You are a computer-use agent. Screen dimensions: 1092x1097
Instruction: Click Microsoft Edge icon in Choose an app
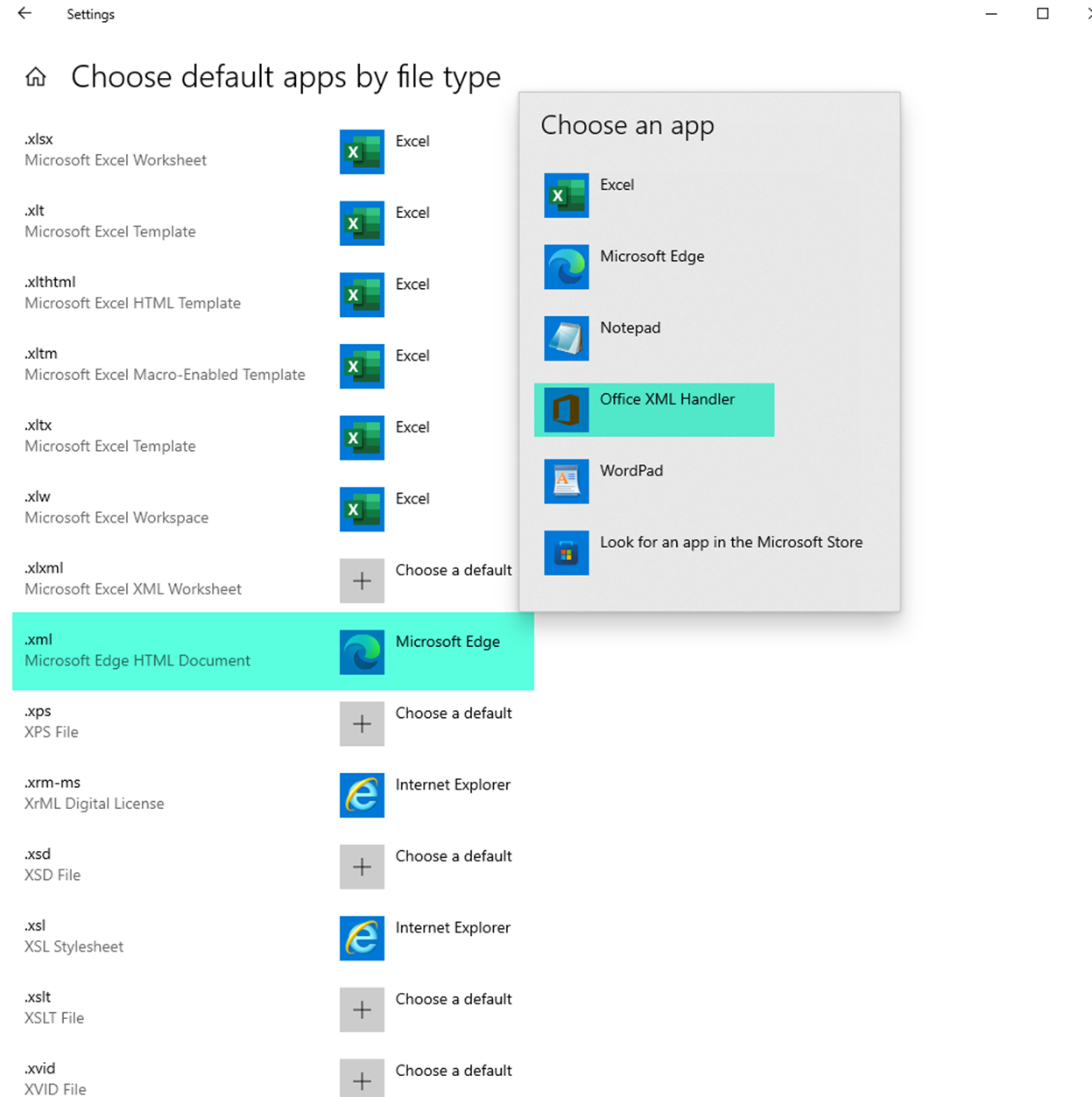tap(567, 267)
